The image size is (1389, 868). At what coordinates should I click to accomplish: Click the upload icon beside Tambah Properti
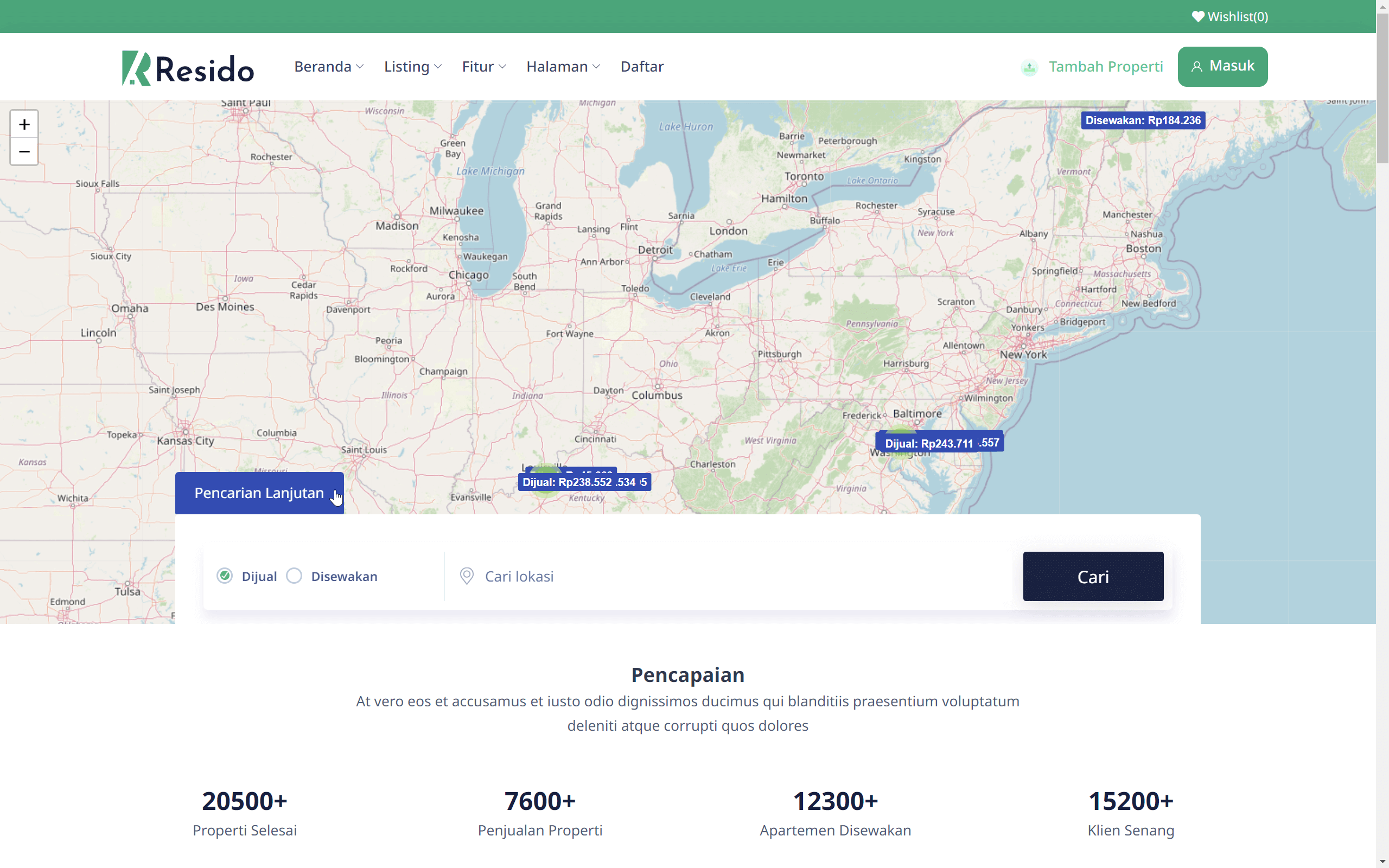point(1029,68)
